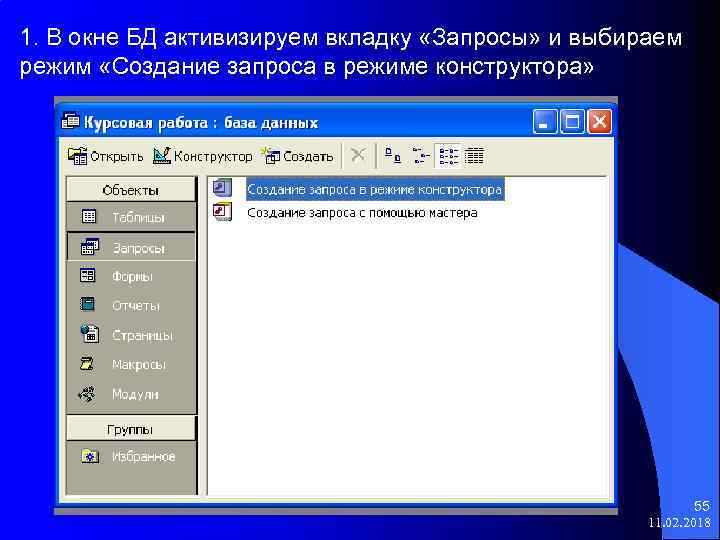Collapse the Группы panel header
The height and width of the screenshot is (540, 720).
click(131, 429)
